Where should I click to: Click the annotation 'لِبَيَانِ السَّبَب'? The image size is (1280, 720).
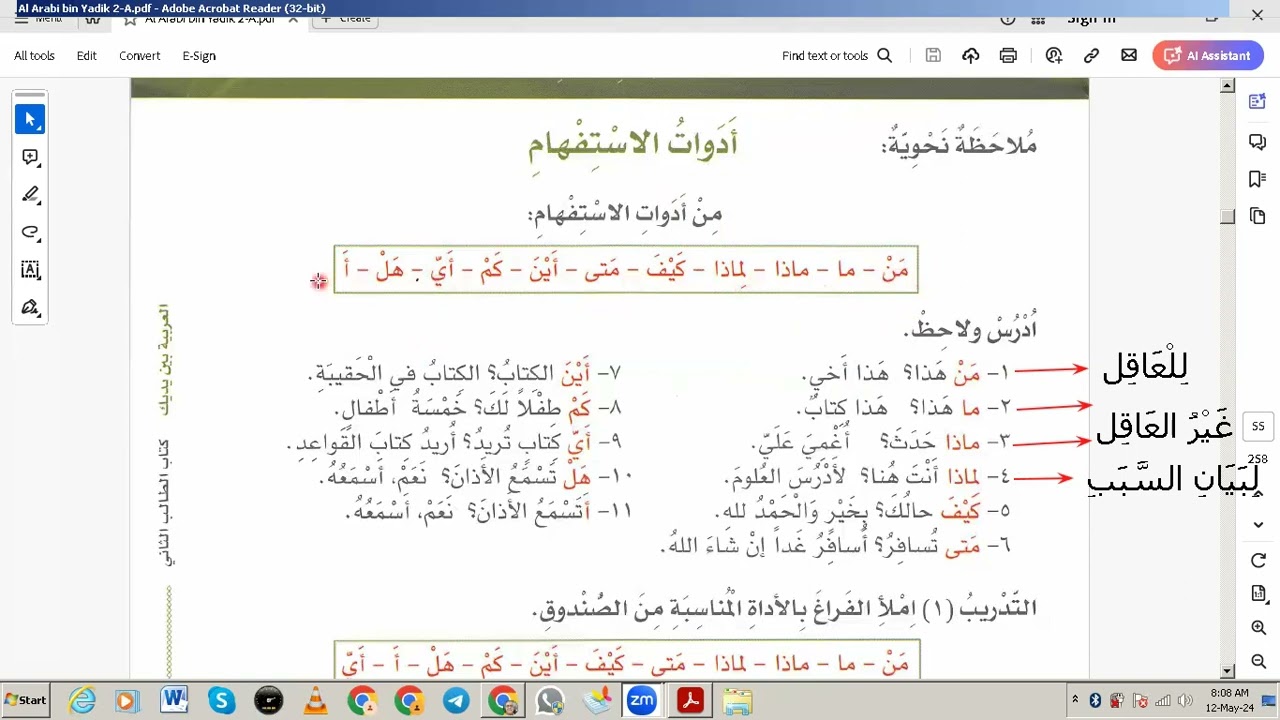click(x=1174, y=479)
